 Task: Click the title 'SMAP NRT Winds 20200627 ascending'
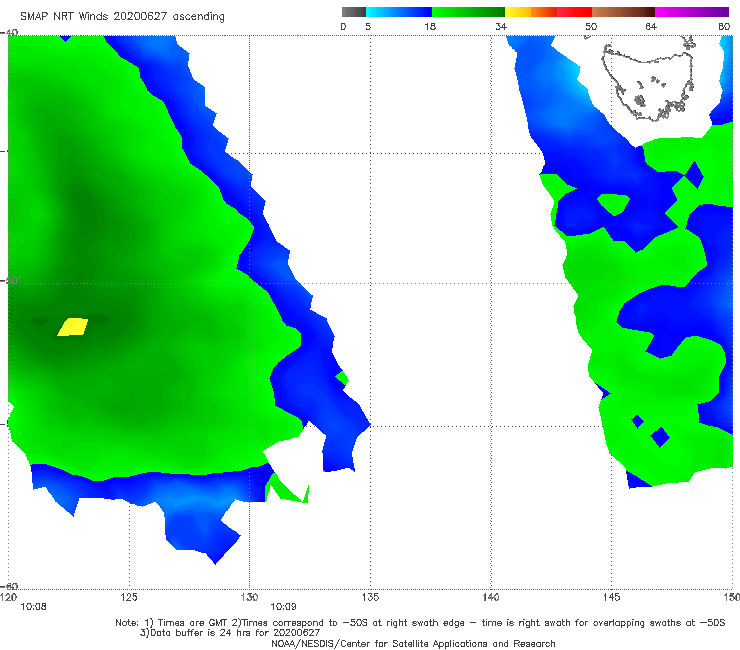pyautogui.click(x=122, y=16)
